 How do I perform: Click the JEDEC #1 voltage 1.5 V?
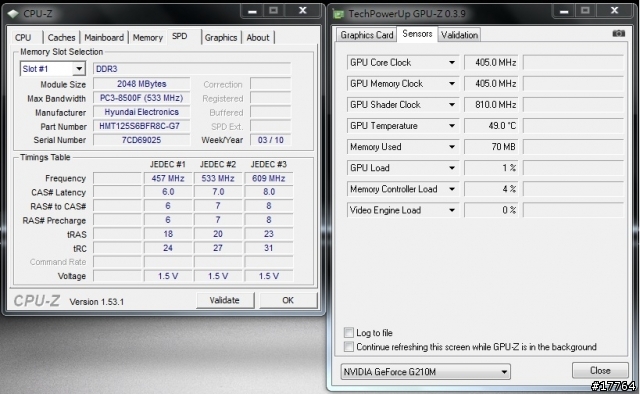168,276
